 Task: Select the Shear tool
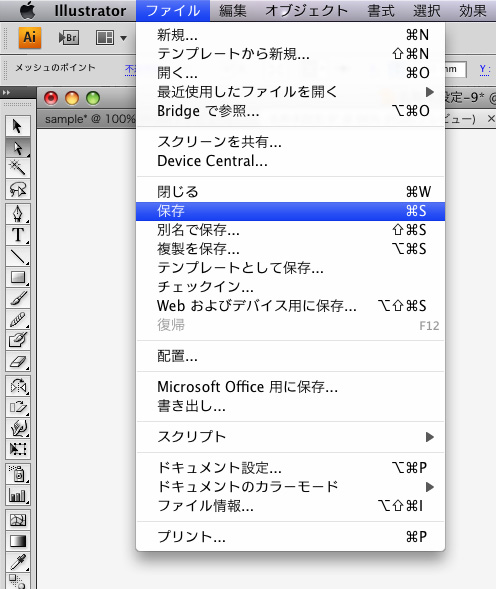tap(18, 407)
